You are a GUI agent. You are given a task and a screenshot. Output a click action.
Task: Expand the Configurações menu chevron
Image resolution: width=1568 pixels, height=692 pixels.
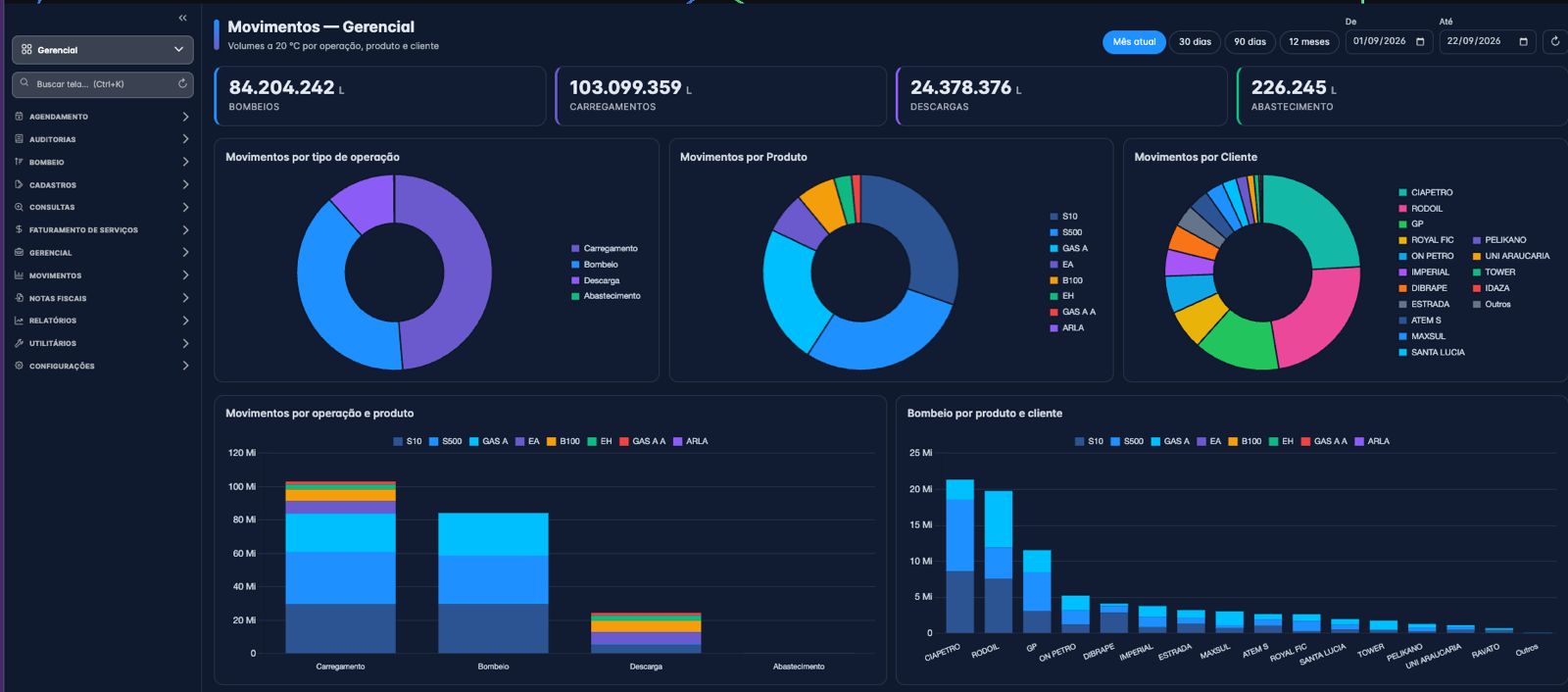click(x=185, y=366)
